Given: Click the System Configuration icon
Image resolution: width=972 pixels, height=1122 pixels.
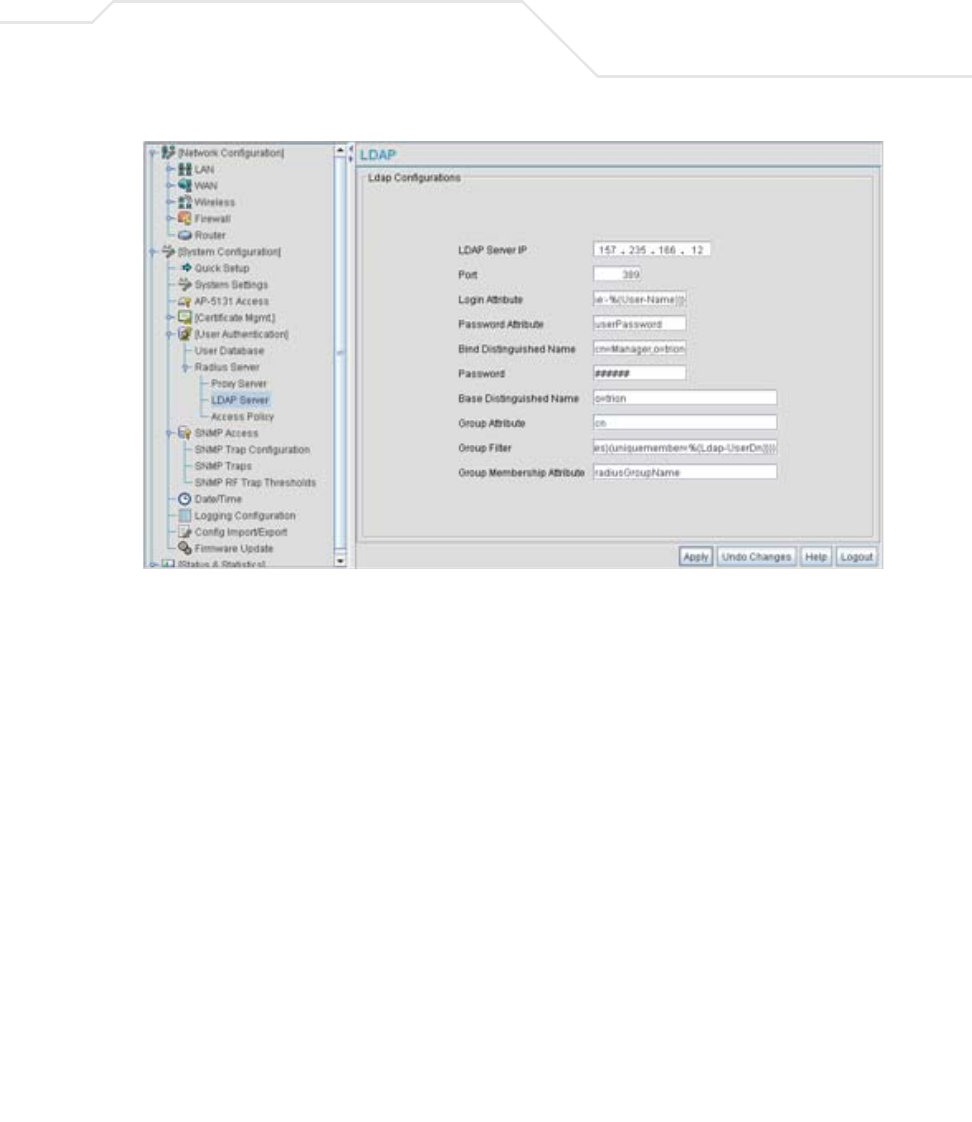Looking at the screenshot, I should [x=168, y=251].
